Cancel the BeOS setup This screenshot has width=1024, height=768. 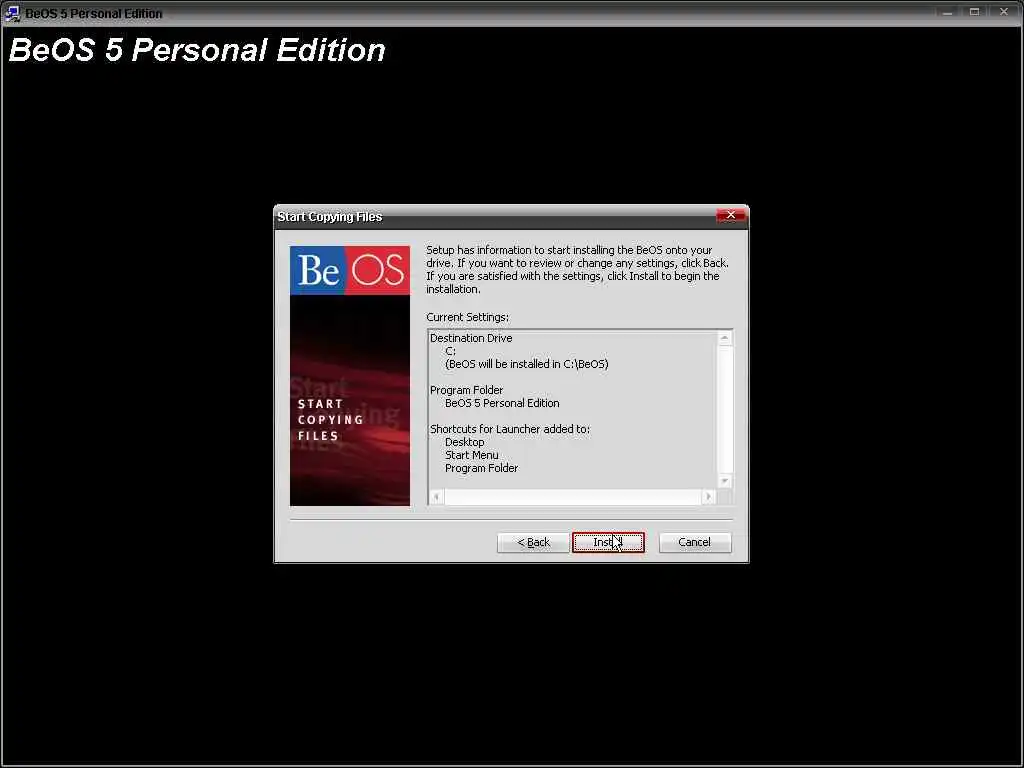tap(695, 542)
